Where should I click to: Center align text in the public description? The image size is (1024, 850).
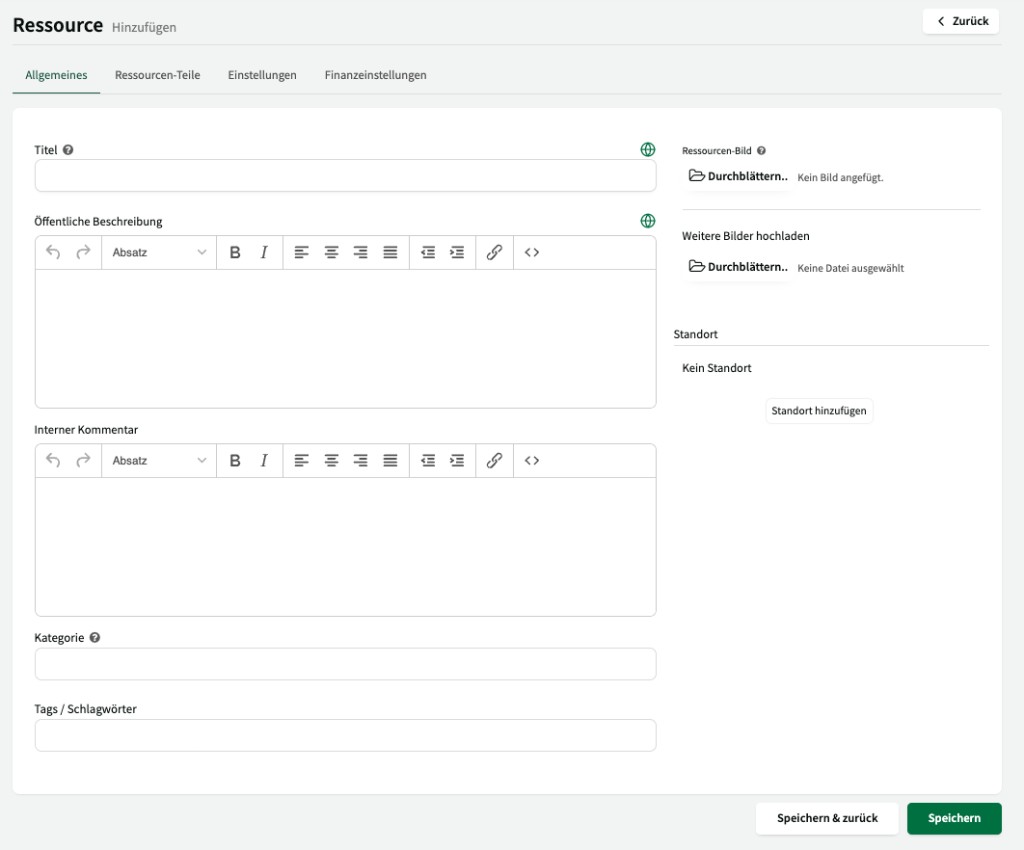point(332,252)
